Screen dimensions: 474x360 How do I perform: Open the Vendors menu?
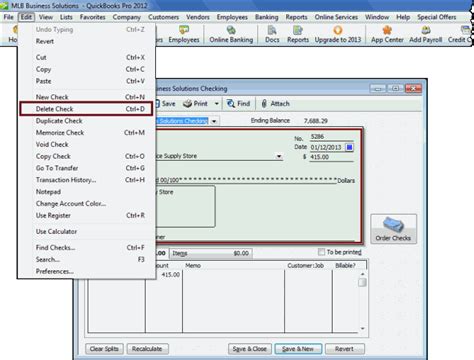pyautogui.click(x=198, y=17)
